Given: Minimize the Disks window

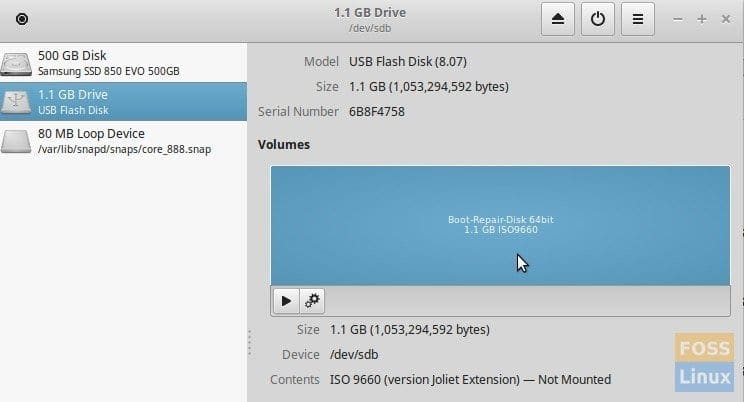Looking at the screenshot, I should point(678,19).
